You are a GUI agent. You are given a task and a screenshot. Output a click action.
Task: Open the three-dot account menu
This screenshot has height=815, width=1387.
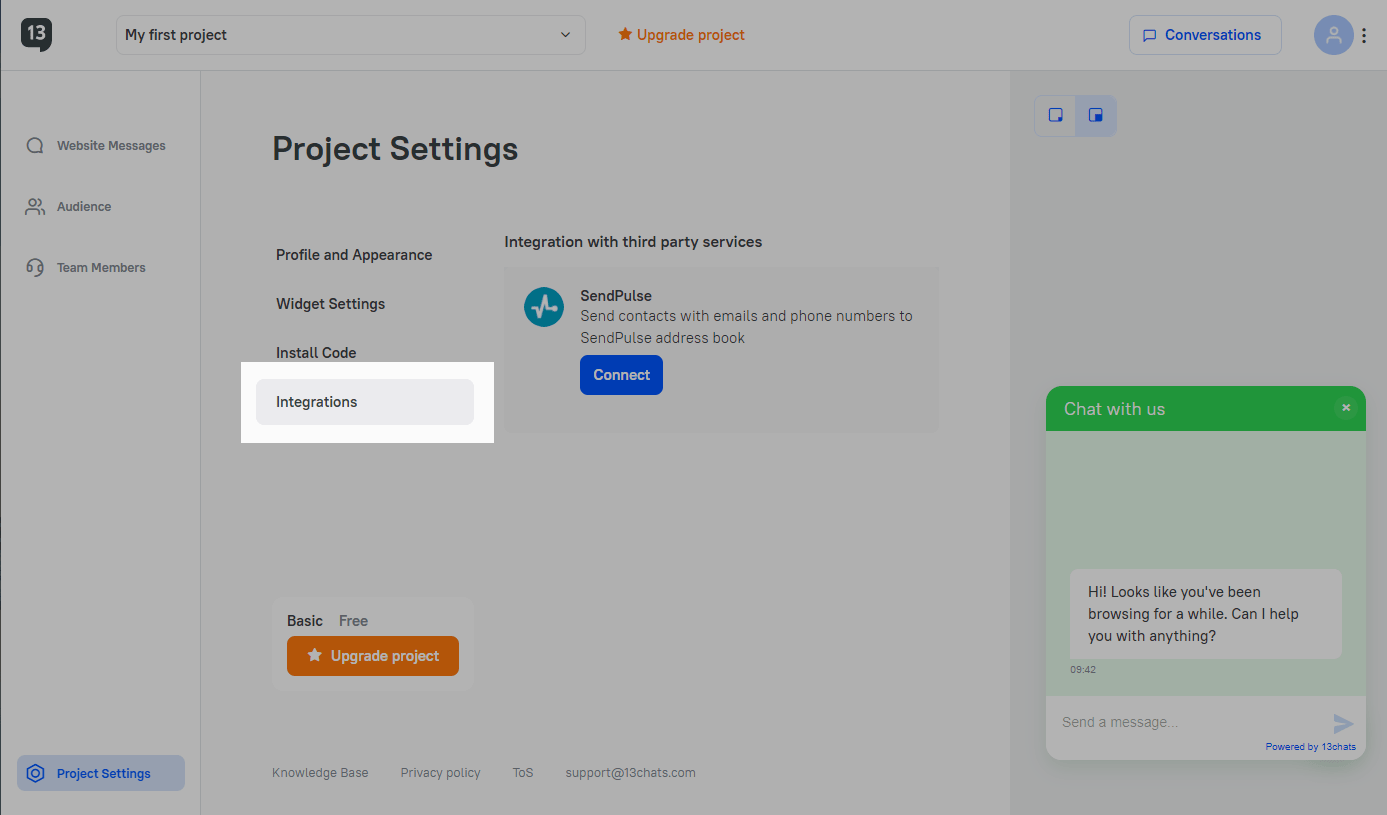click(1364, 35)
